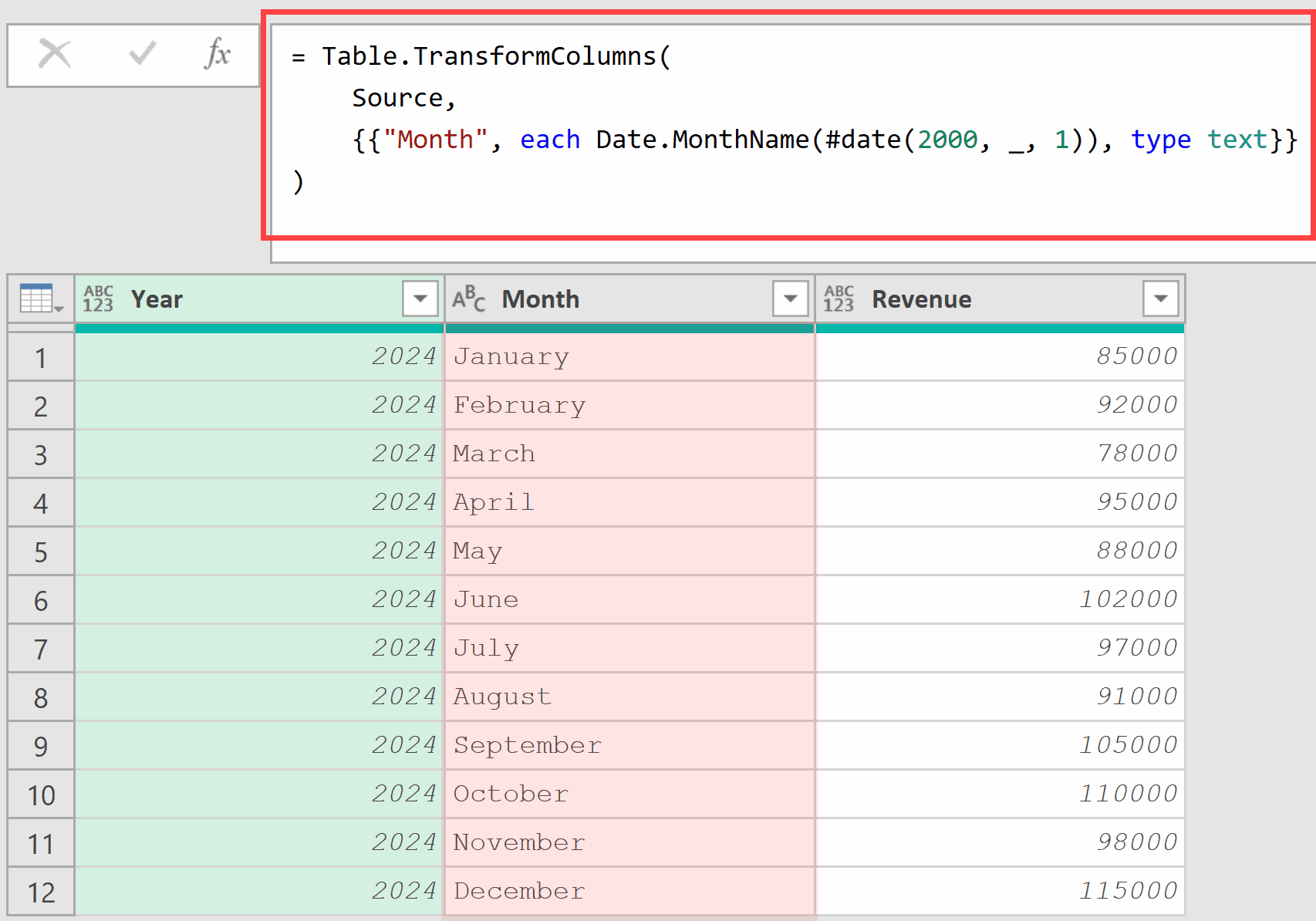This screenshot has height=921, width=1316.
Task: Select row 1 by clicking its row number
Action: [x=40, y=356]
